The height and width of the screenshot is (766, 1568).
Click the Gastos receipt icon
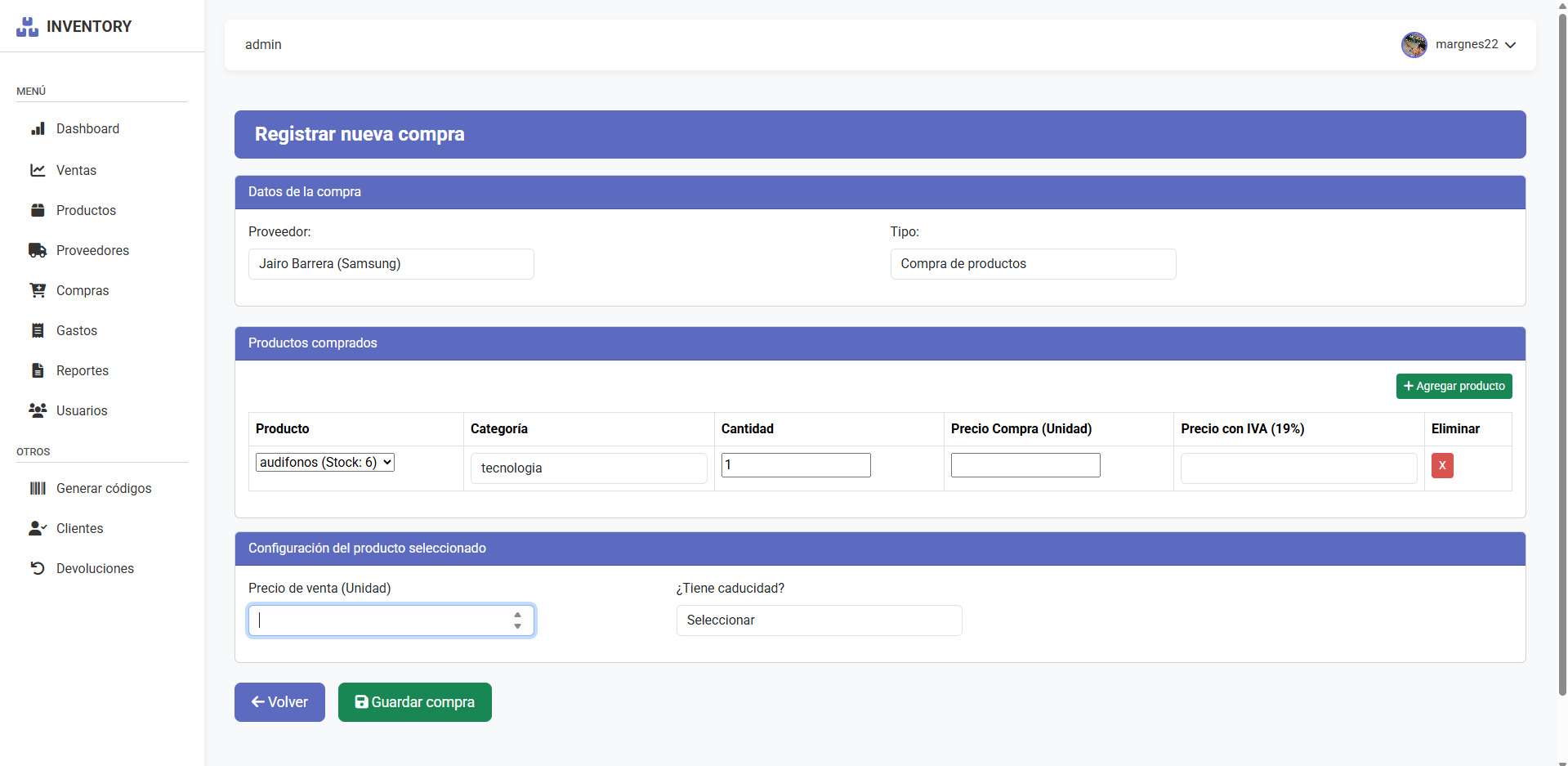38,330
